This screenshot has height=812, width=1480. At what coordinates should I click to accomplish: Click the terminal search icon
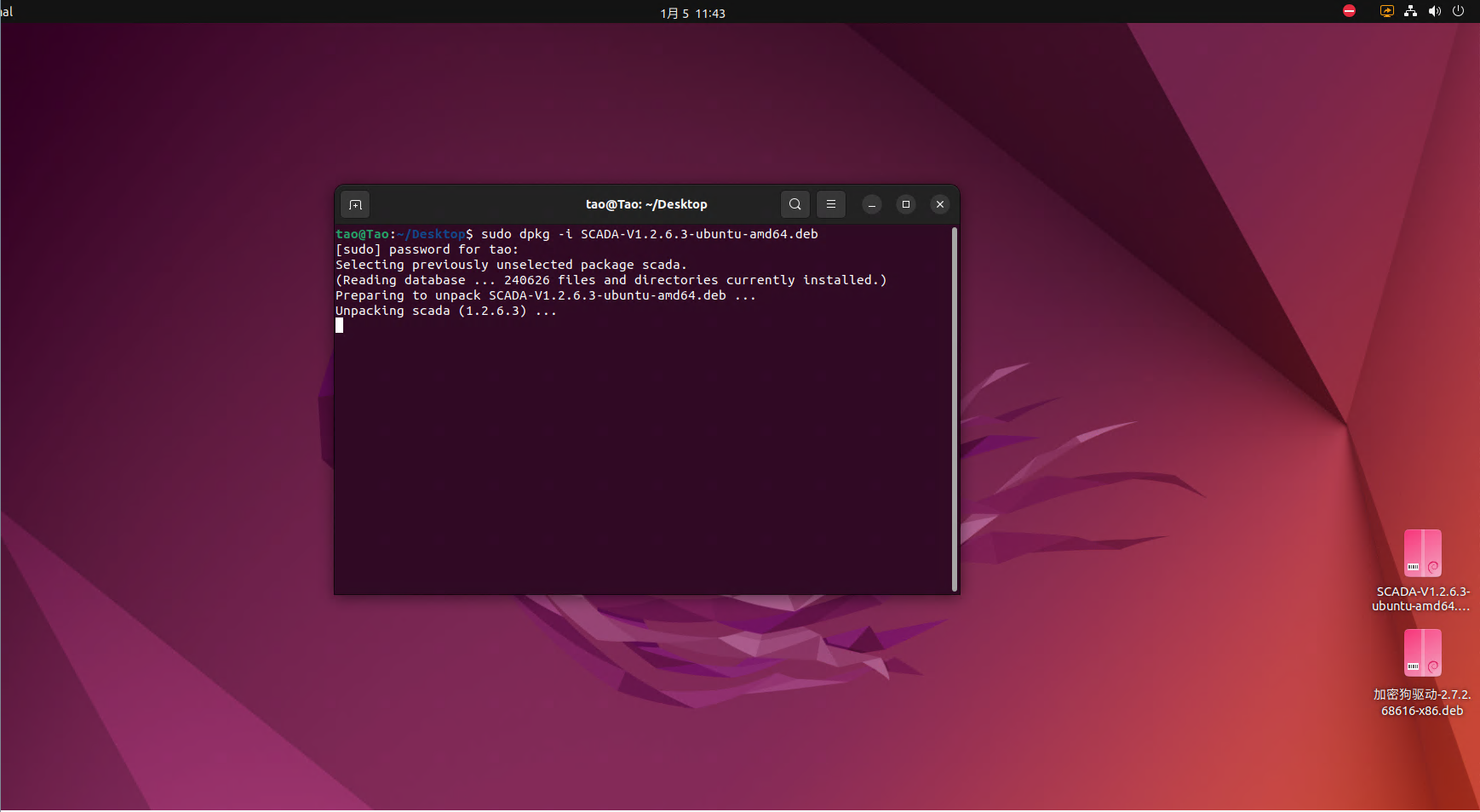(x=794, y=204)
